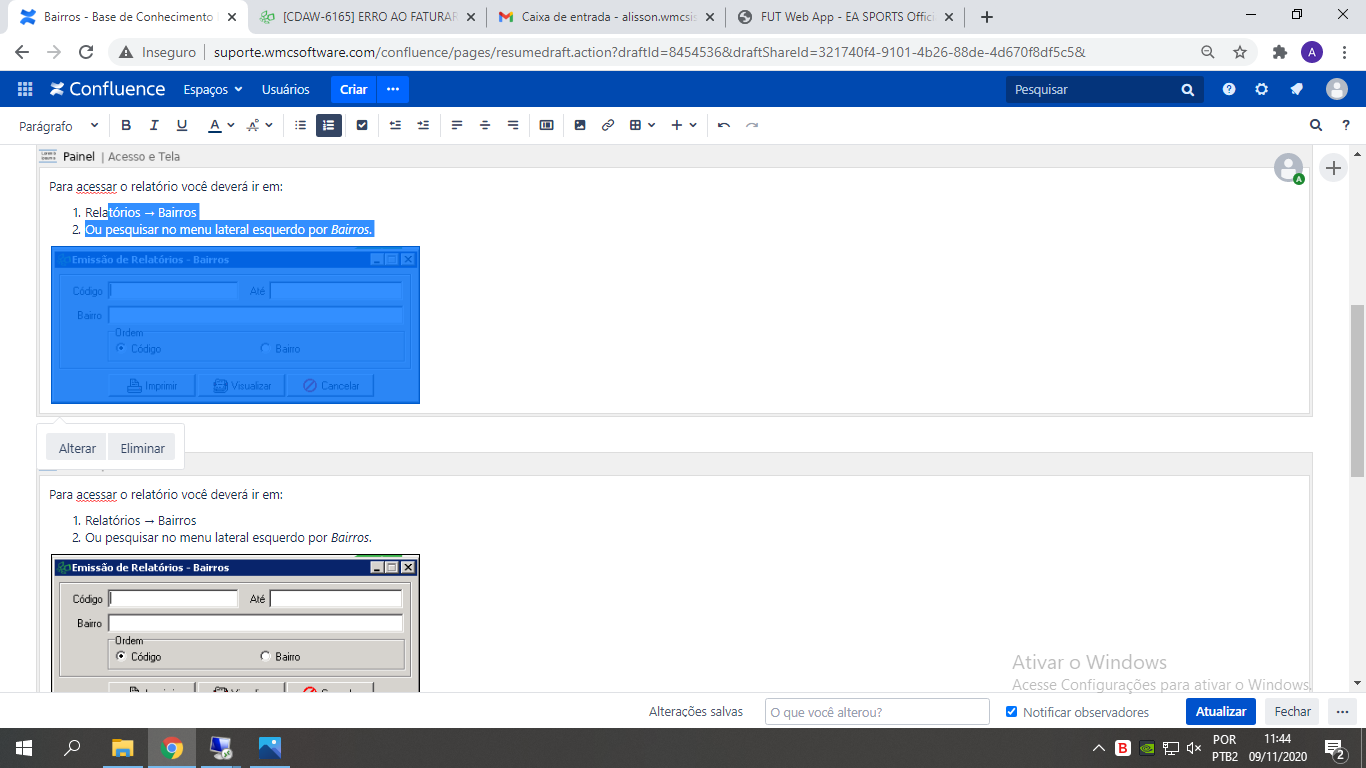Insert a task list checkbox
Viewport: 1366px width, 768px height.
362,125
